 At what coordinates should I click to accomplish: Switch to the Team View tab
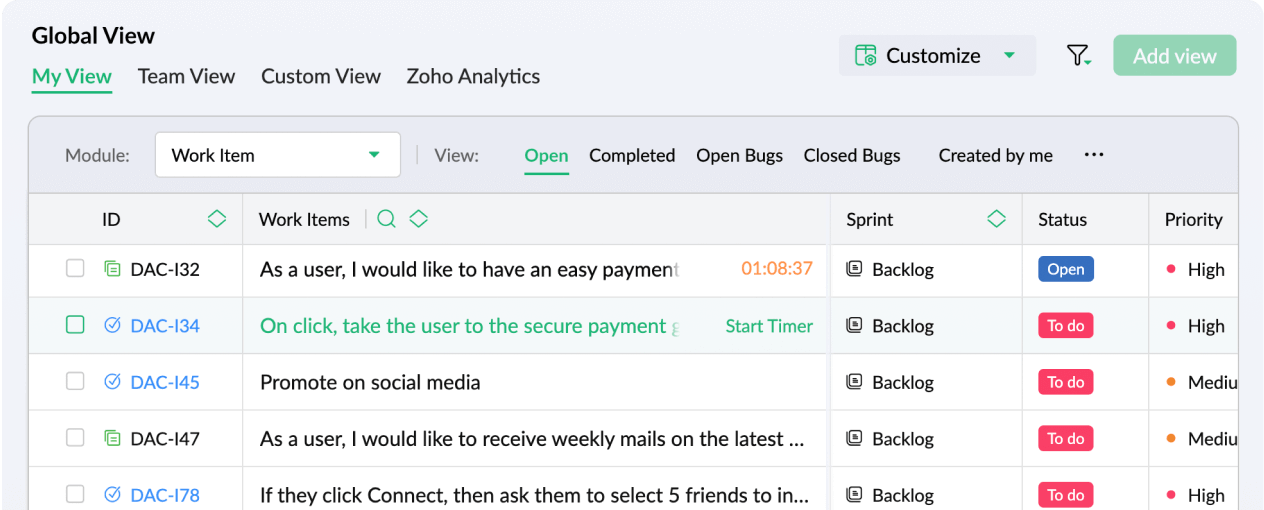(186, 76)
